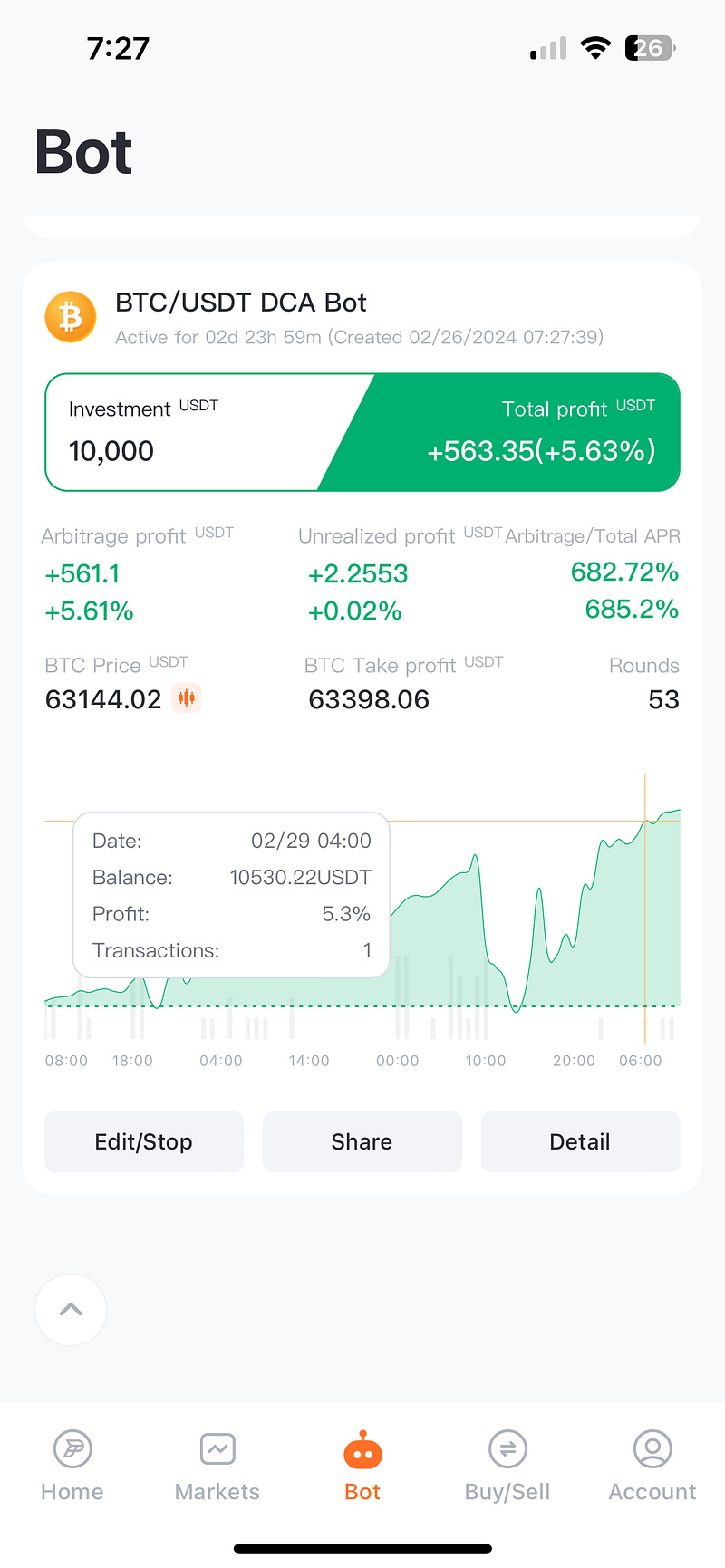The image size is (725, 1568).
Task: Tap BTC Take profit 63398.06
Action: point(369,699)
